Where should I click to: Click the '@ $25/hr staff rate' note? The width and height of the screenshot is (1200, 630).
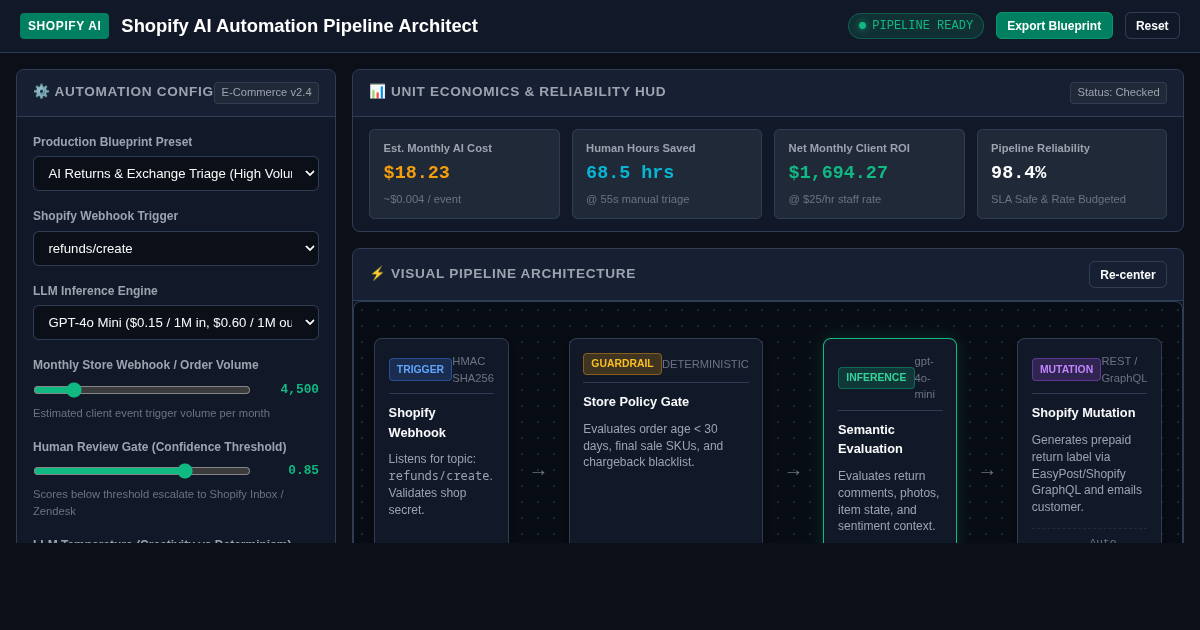tap(835, 199)
